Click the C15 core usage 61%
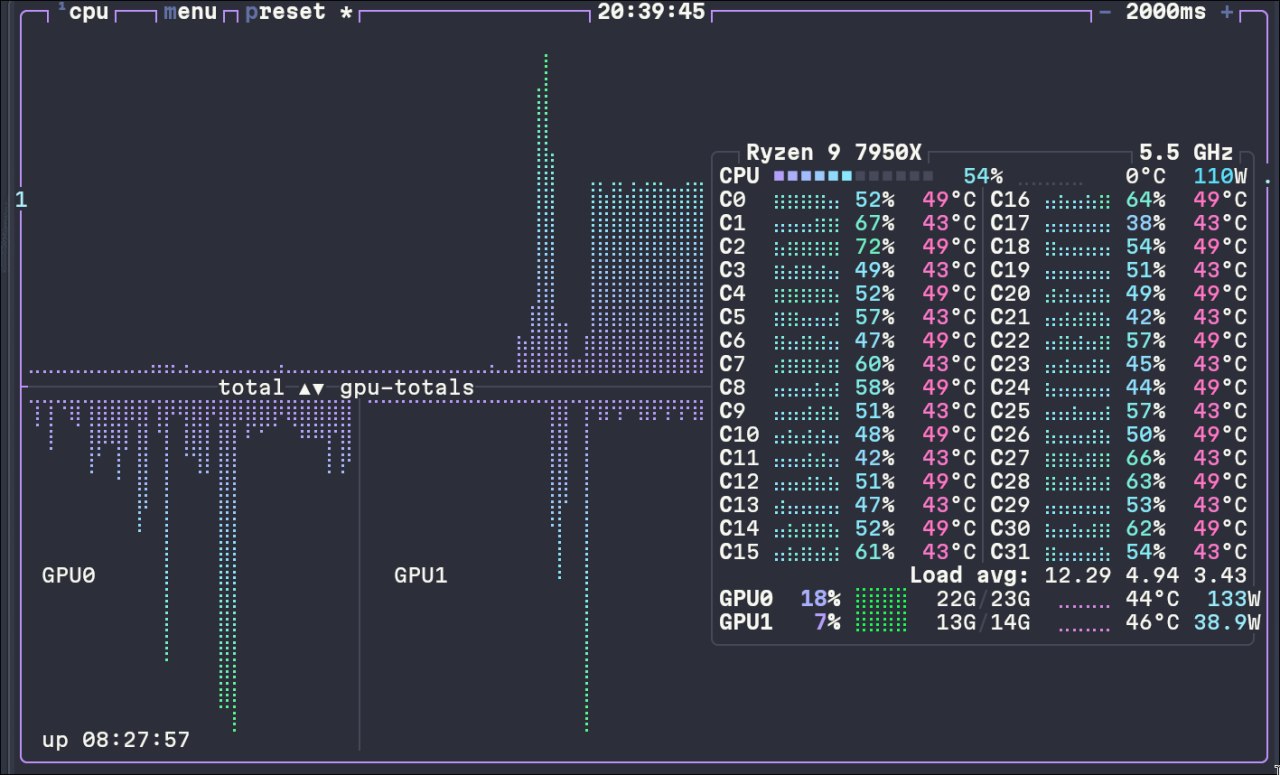1280x775 pixels. click(874, 552)
